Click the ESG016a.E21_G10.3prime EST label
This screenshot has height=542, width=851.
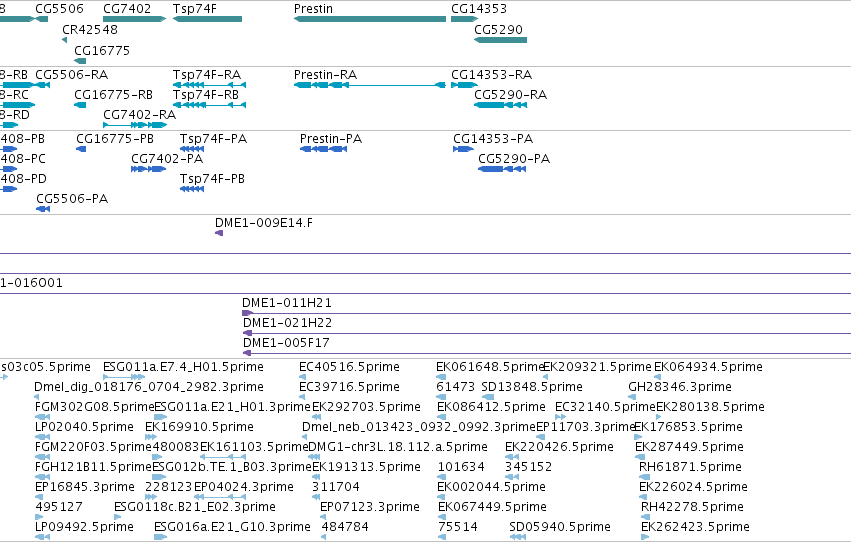click(x=232, y=527)
